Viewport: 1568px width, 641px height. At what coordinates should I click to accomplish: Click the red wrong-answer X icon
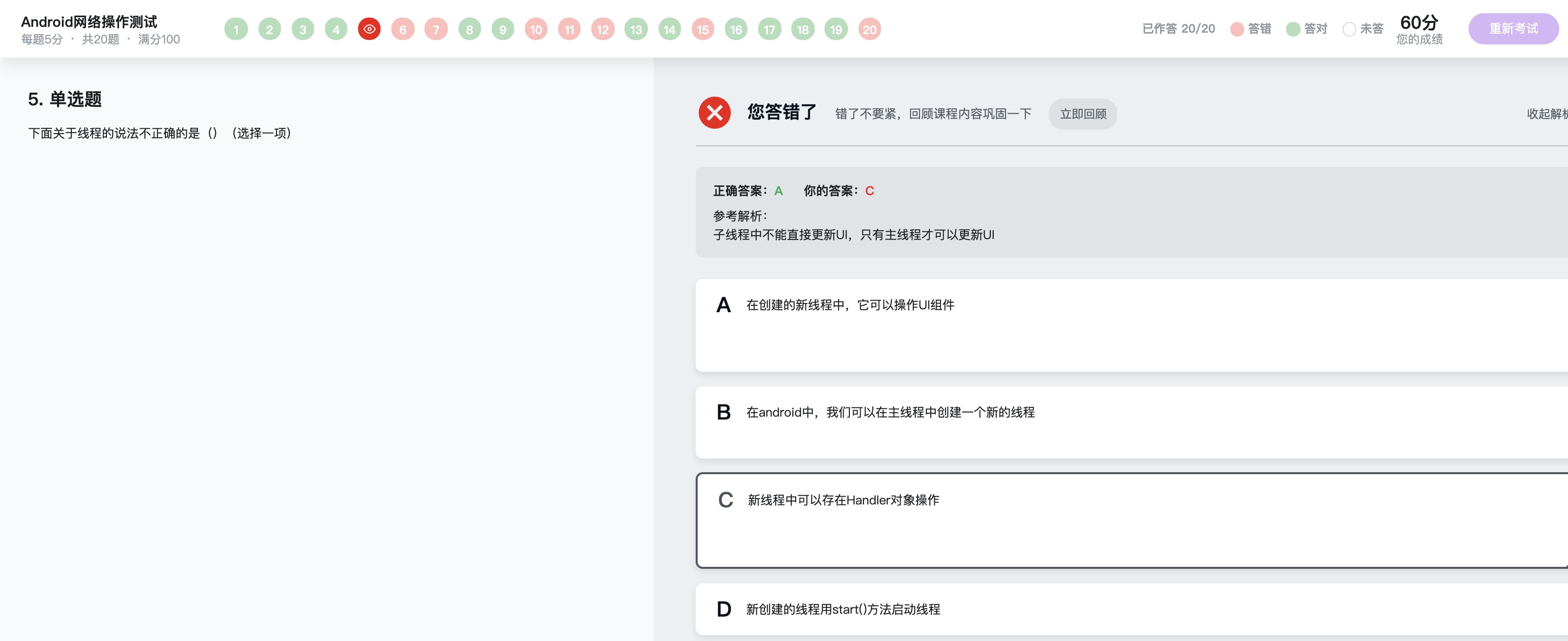click(x=715, y=113)
